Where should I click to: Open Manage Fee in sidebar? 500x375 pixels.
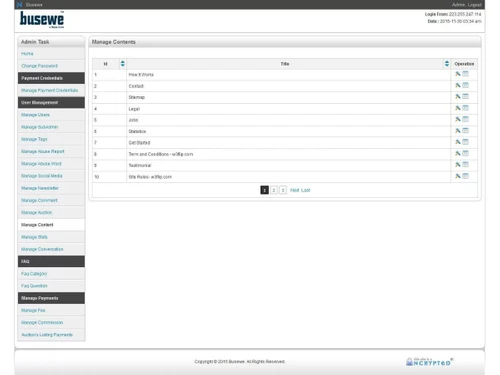33,310
